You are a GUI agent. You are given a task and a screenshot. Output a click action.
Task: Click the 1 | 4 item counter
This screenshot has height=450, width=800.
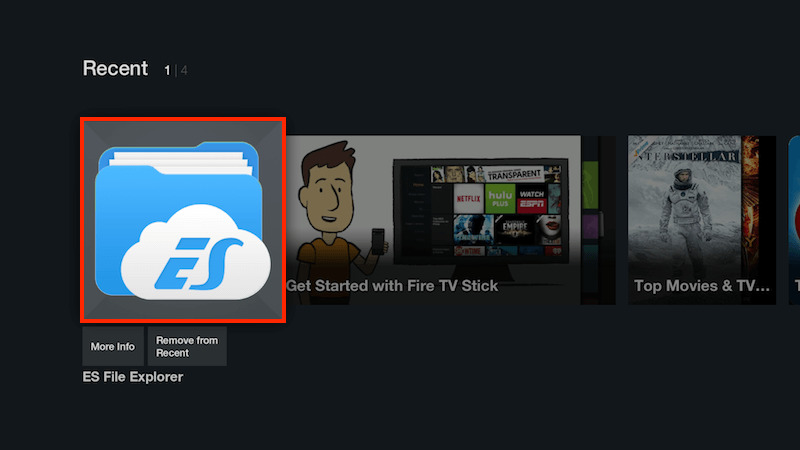[176, 70]
